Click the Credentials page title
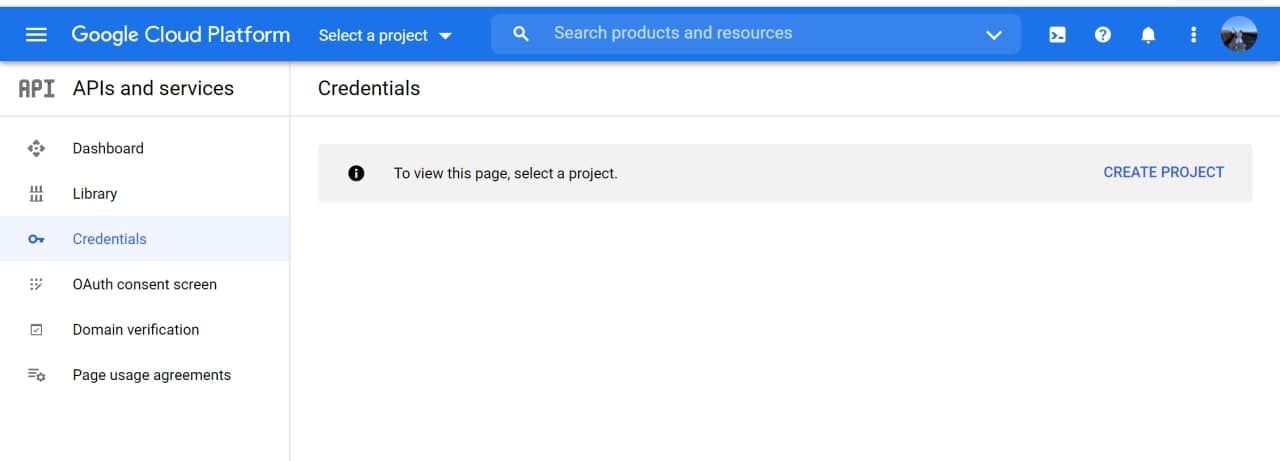 tap(369, 88)
